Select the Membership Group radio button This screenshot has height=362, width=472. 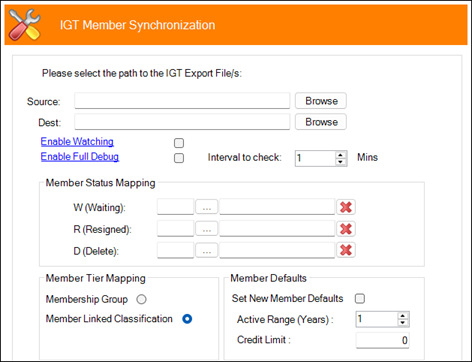pyautogui.click(x=141, y=299)
